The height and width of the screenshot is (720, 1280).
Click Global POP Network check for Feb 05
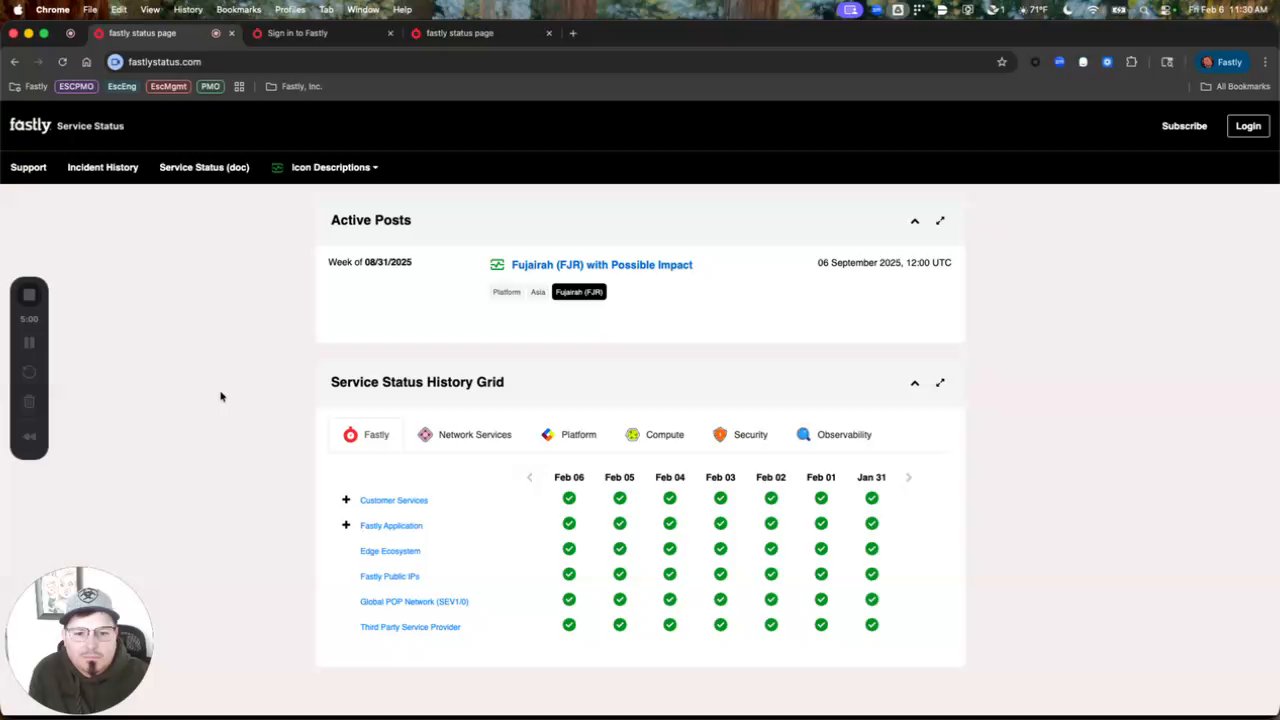[x=620, y=599]
